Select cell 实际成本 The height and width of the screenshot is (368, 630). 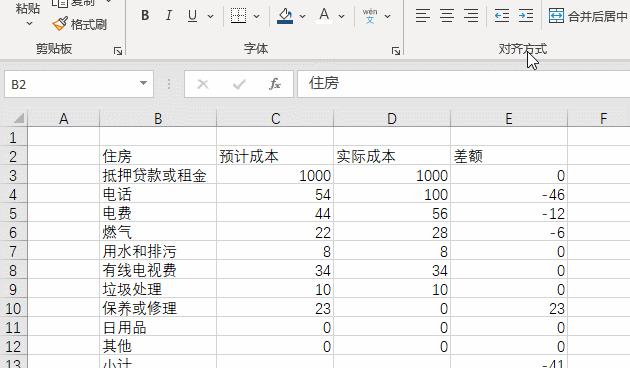click(392, 156)
